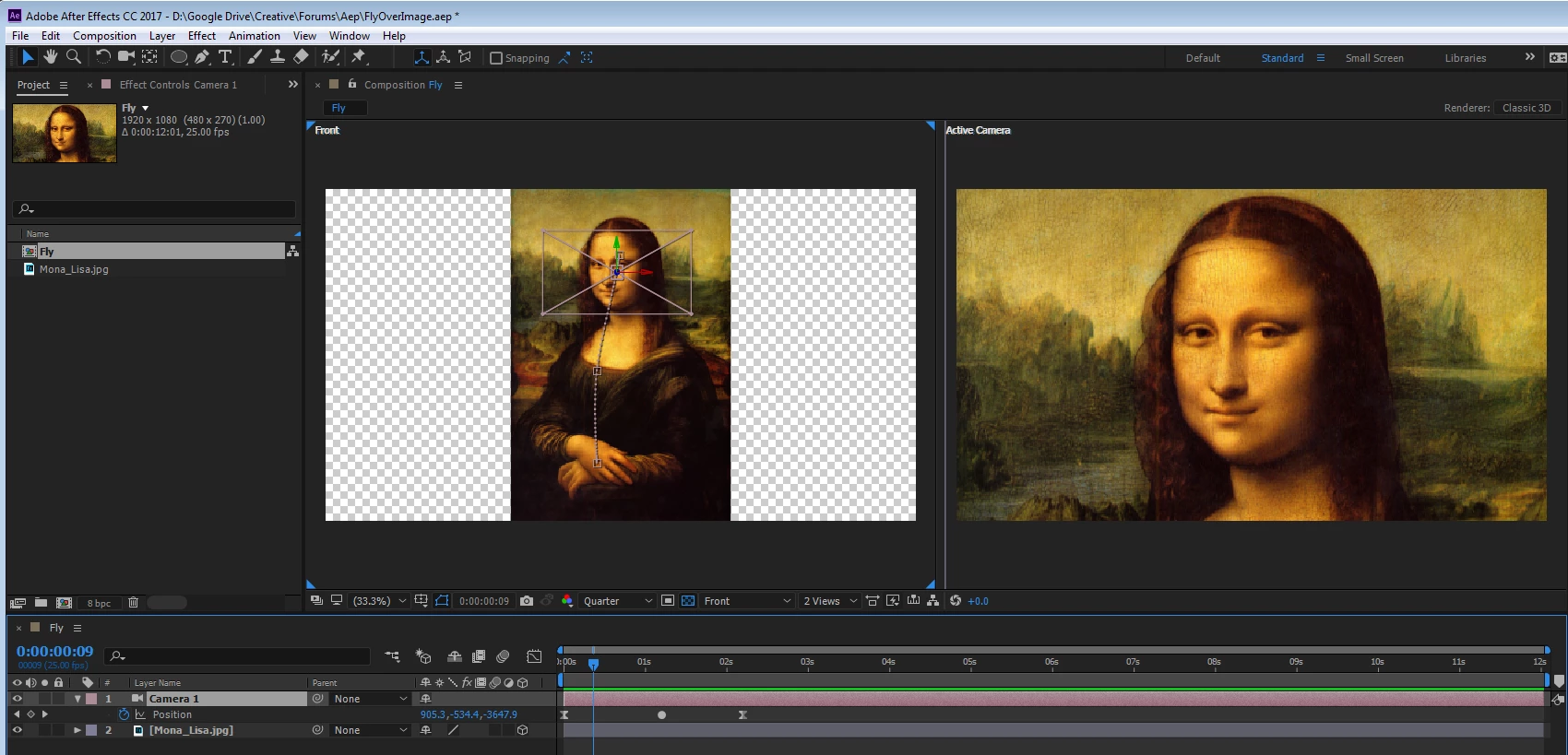This screenshot has width=1568, height=755.
Task: Open the File menu
Action: [x=20, y=36]
